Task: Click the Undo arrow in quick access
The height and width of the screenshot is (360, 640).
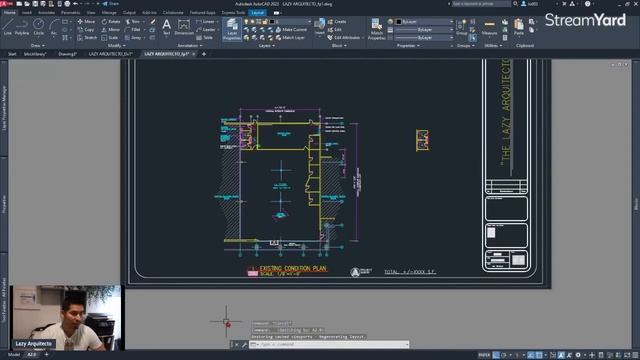Action: [76, 4]
